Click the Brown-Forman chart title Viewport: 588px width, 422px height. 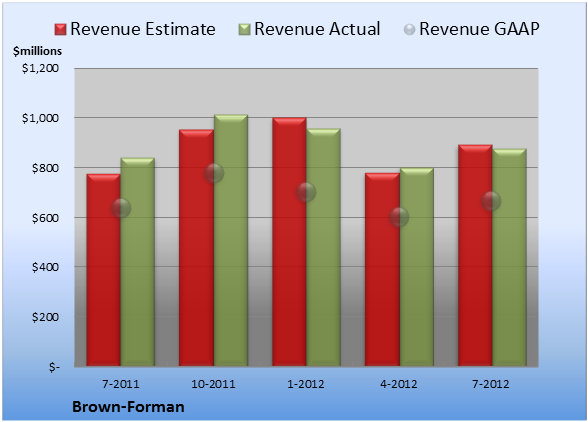128,407
